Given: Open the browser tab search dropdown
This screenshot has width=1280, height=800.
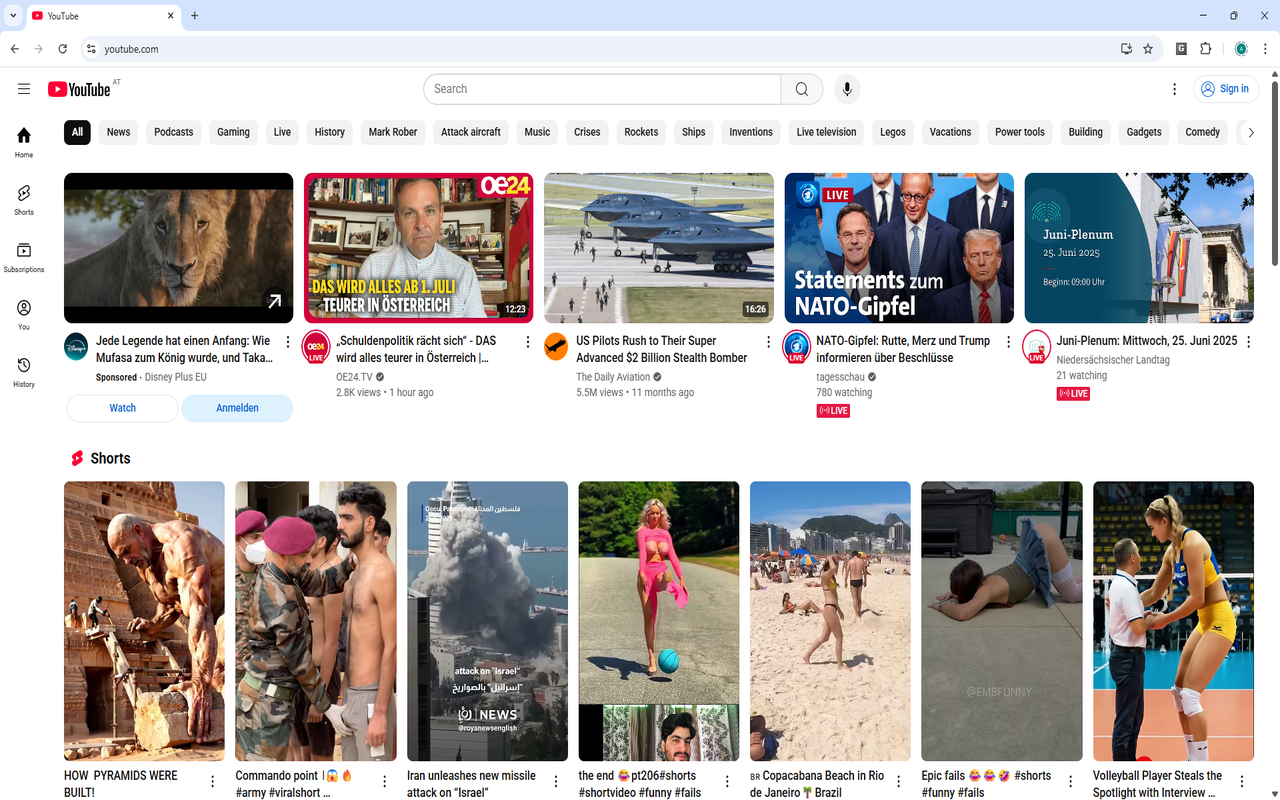Looking at the screenshot, I should 13,16.
